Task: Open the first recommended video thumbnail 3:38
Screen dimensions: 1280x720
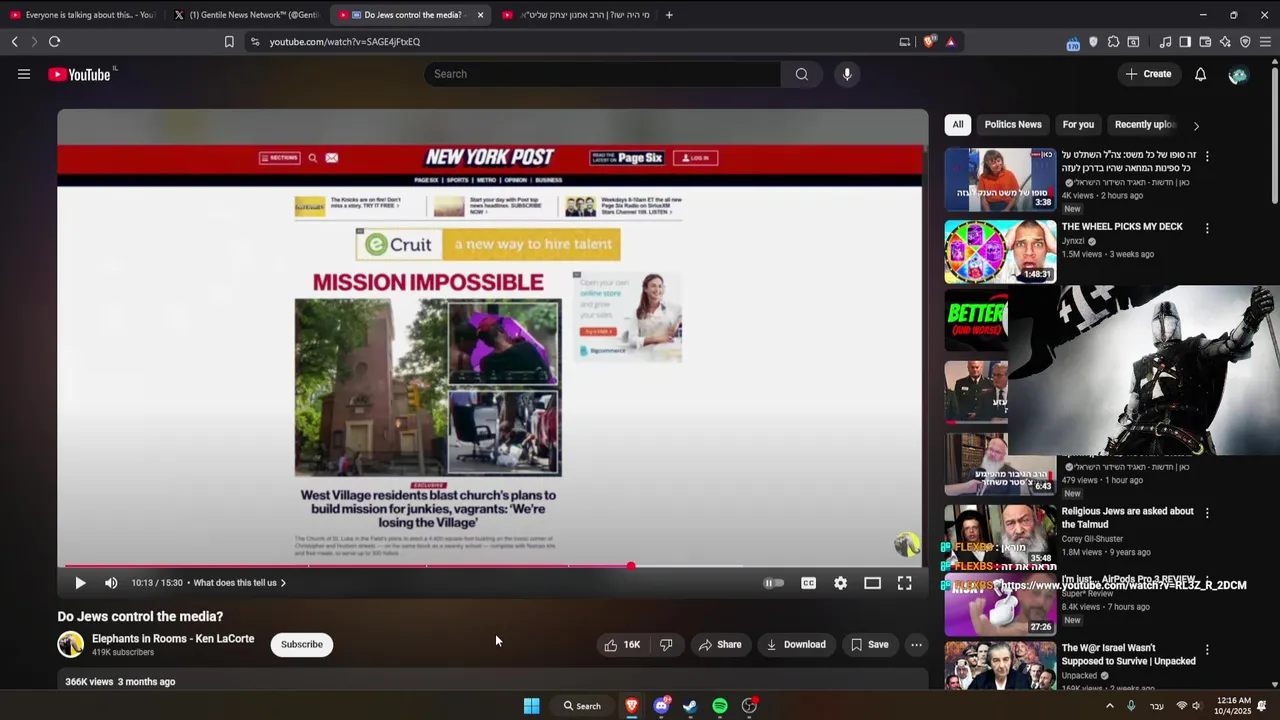Action: click(1000, 180)
